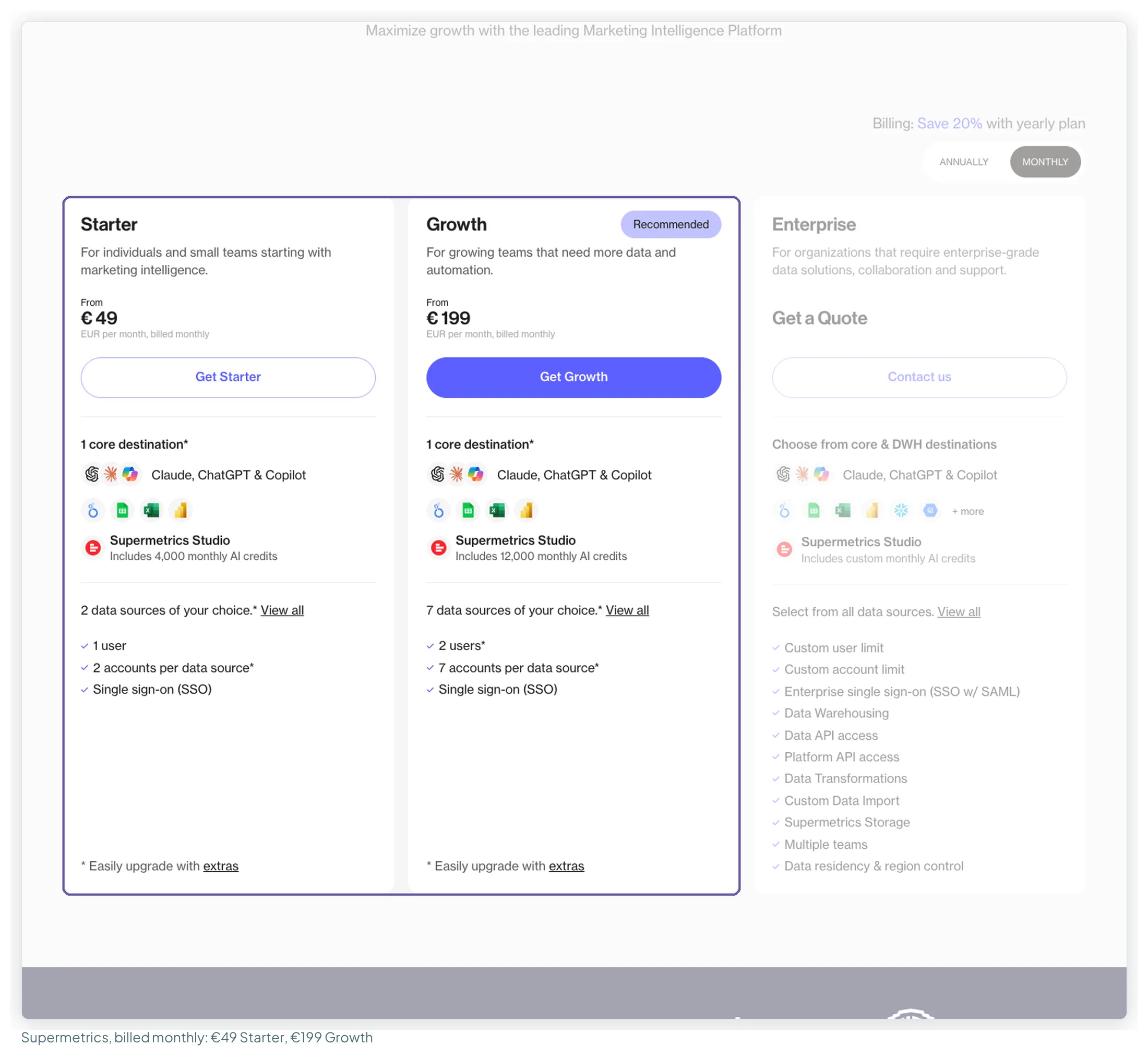Open View all link in Growth plan

pos(628,610)
